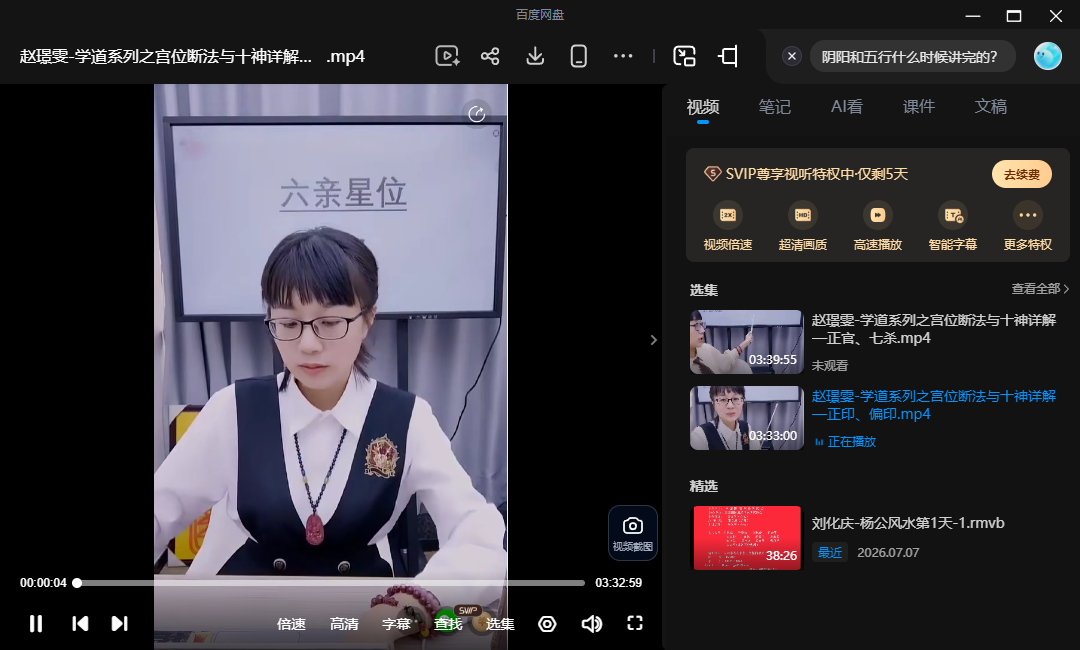Image resolution: width=1080 pixels, height=650 pixels.
Task: Click thumbnail with duration 03:33:00
Action: point(747,417)
